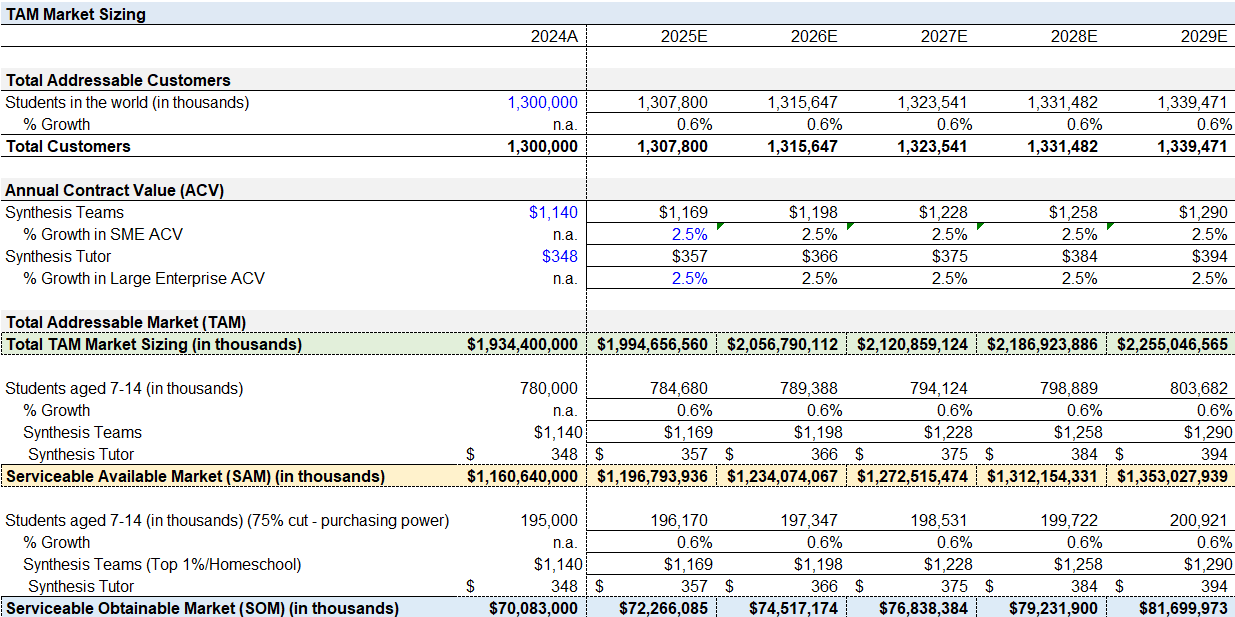Click the 2029E column header

click(1203, 36)
